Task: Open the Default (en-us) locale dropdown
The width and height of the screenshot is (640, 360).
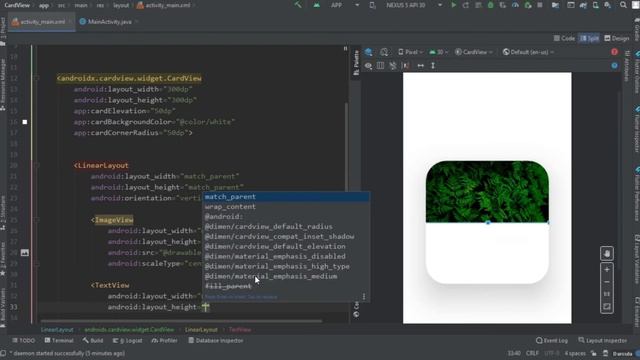Action: point(528,52)
